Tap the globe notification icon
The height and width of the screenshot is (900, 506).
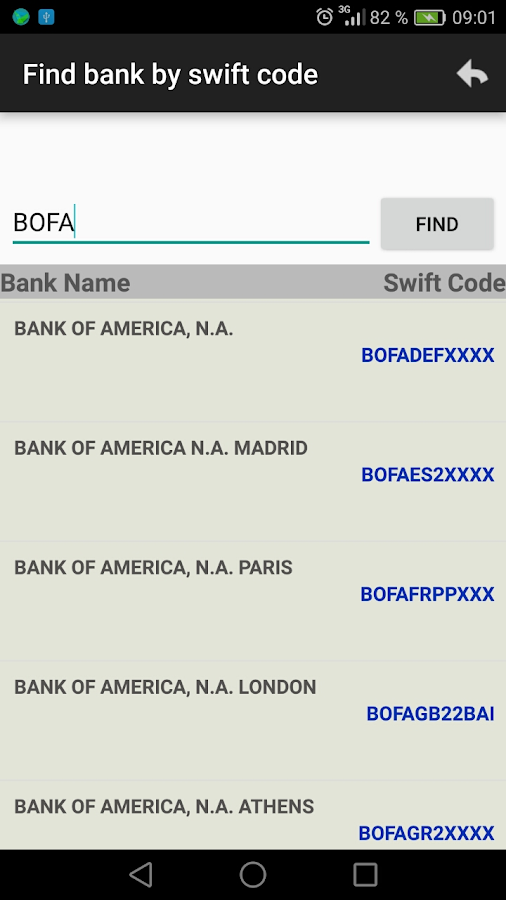(x=21, y=17)
